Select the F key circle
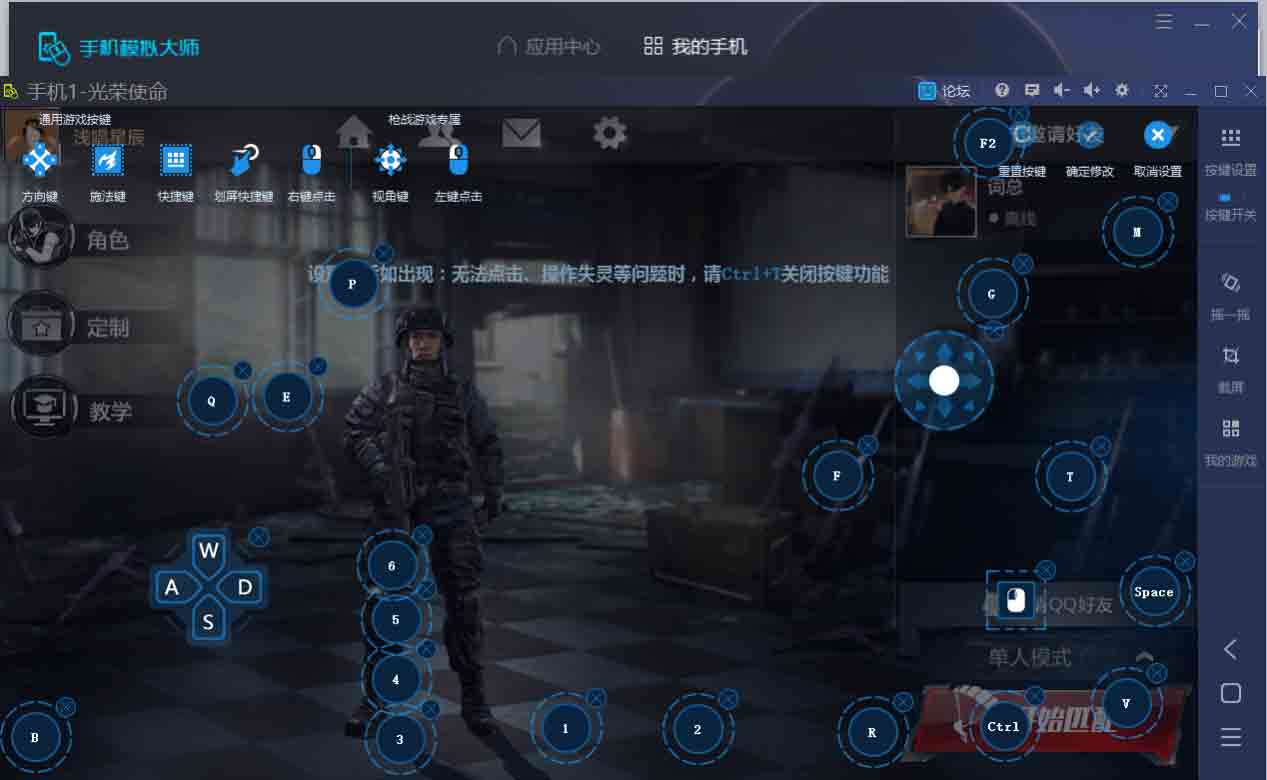Viewport: 1267px width, 780px height. coord(837,476)
